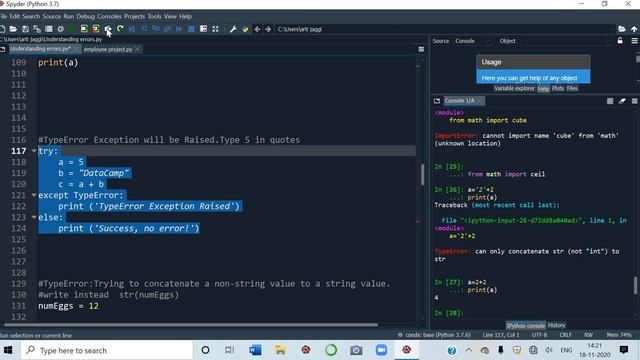Screen dimensions: 640x360
Task: Click the back arrow in toolbar
Action: 257,29
